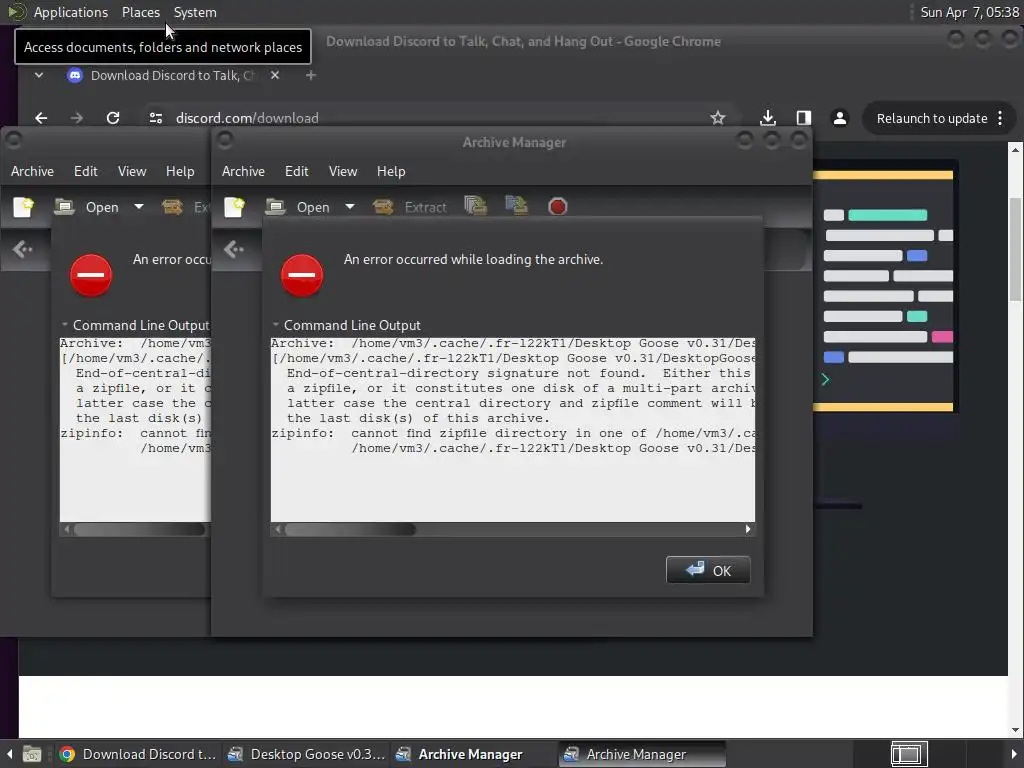Viewport: 1024px width, 768px height.
Task: Open the Help menu in front Archive Manager
Action: 391,171
